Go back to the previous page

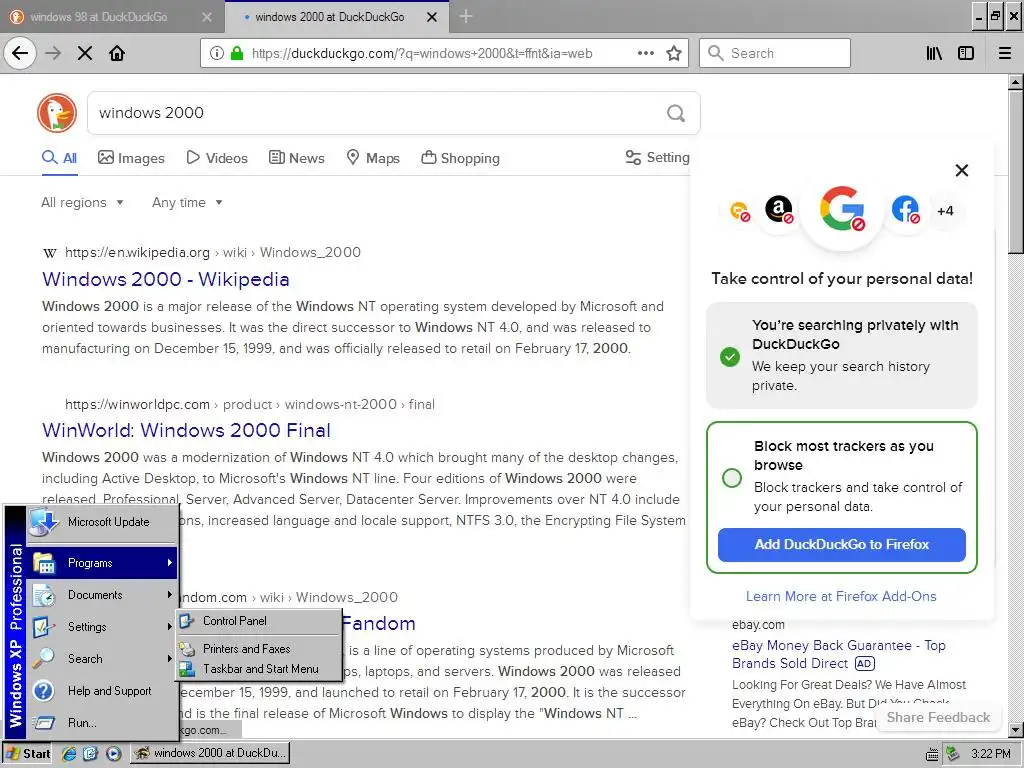click(20, 53)
